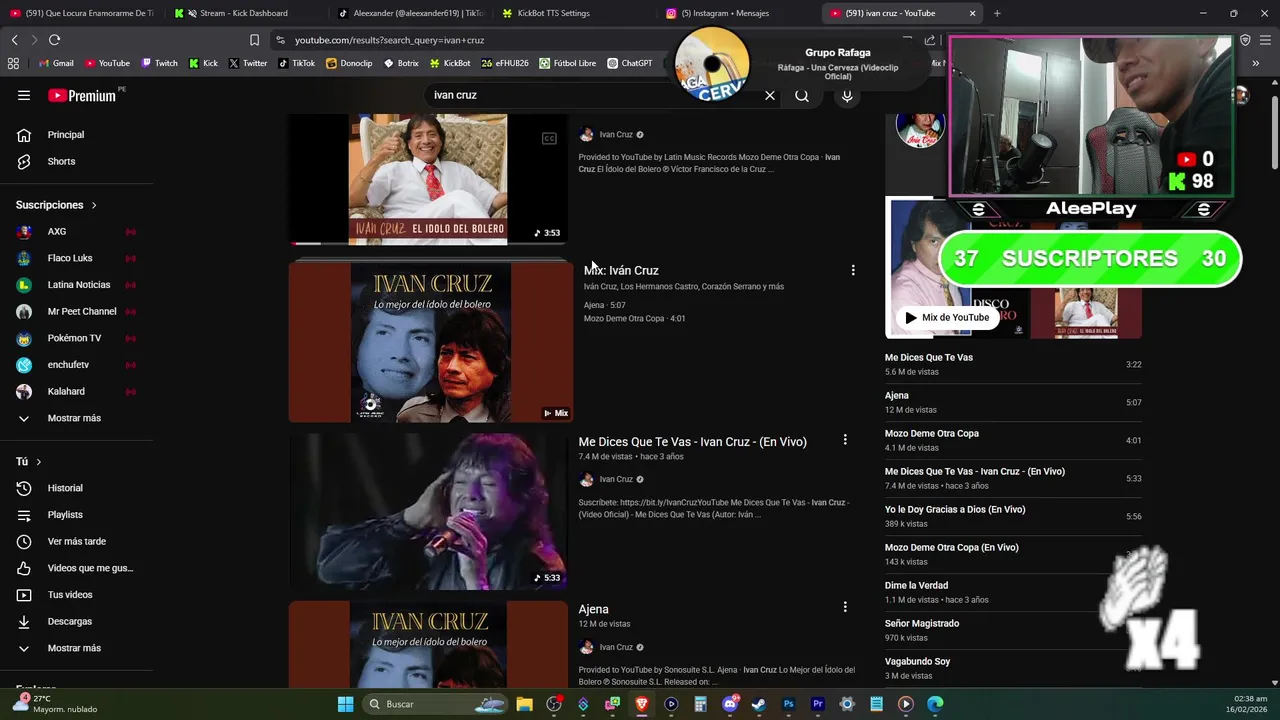Open Mix Ivan Cruz playlist thumbnail
Screen dimensions: 1280x720
pos(431,342)
